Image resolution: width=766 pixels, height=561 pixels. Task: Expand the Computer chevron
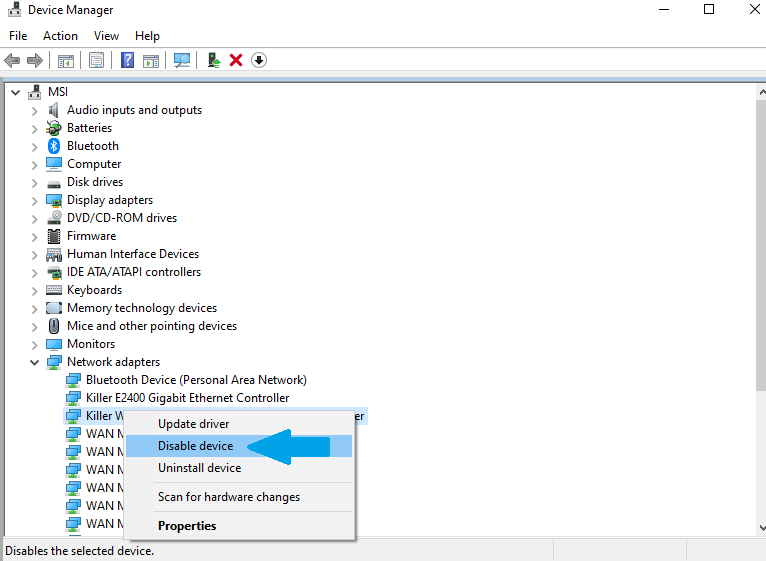click(34, 165)
